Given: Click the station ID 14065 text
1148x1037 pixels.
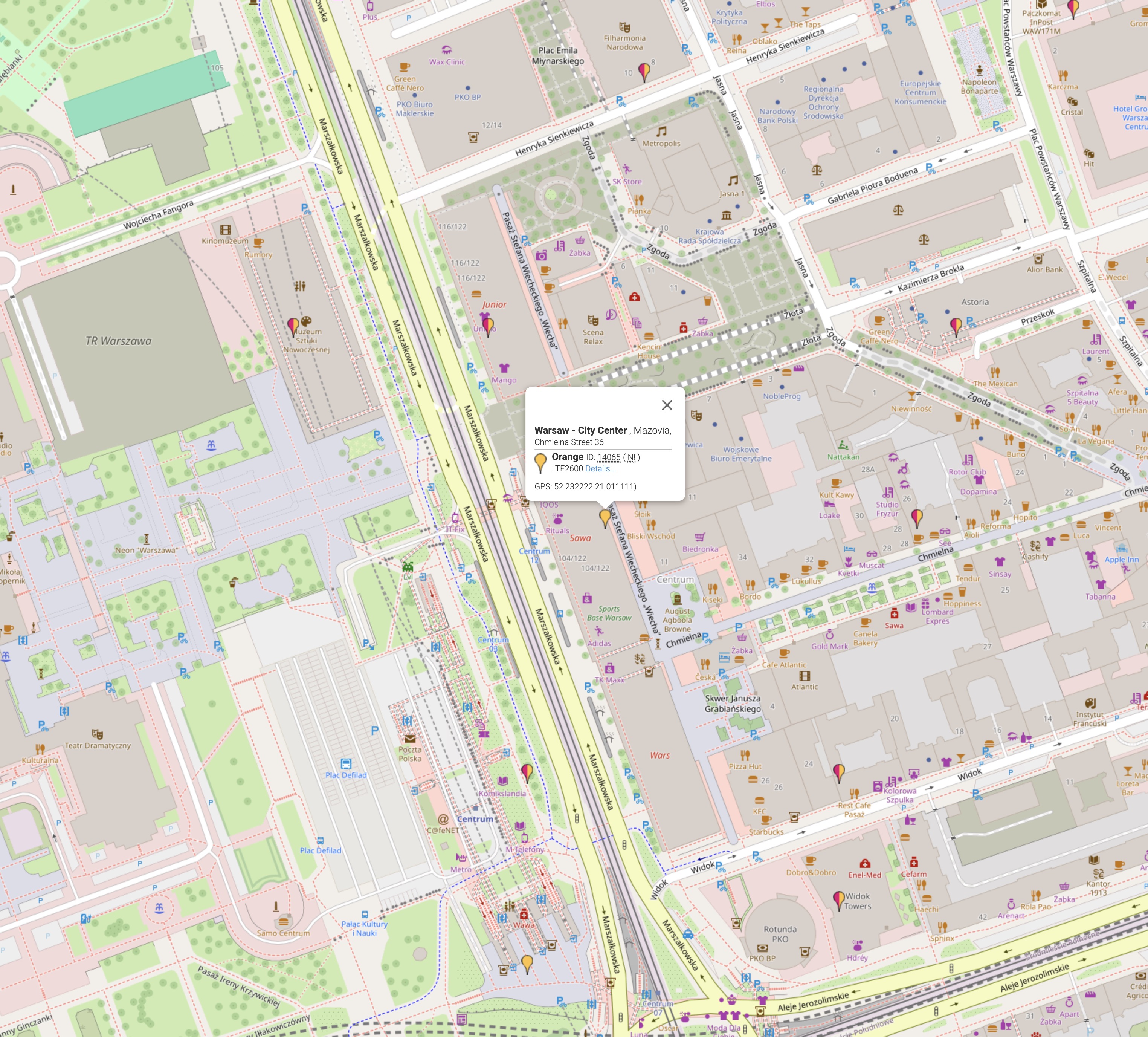Looking at the screenshot, I should (609, 457).
